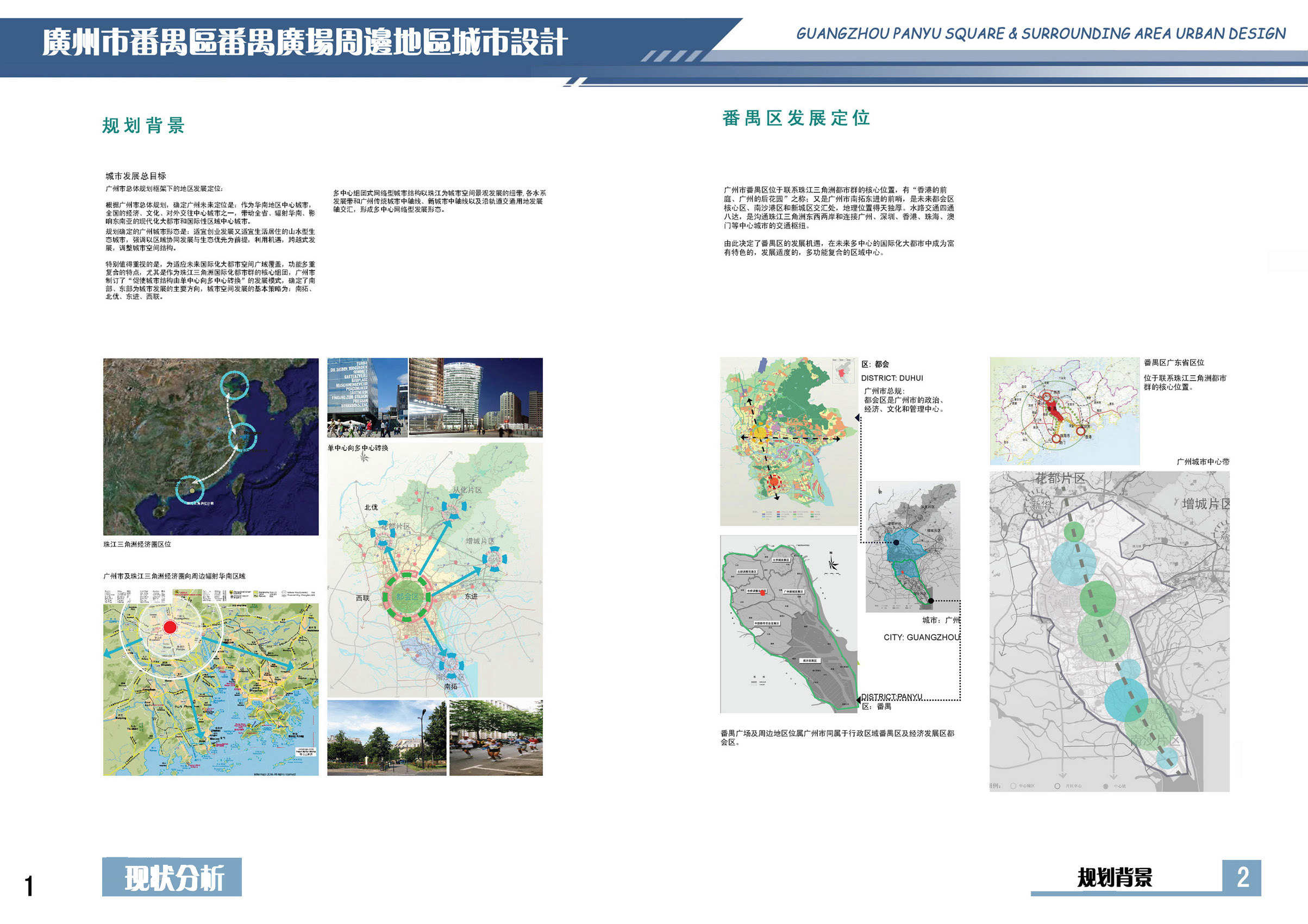Click the text '位于联系珠江三角洲都市群的核心位置。'
Viewport: 1308px width, 924px height.
tap(1185, 382)
